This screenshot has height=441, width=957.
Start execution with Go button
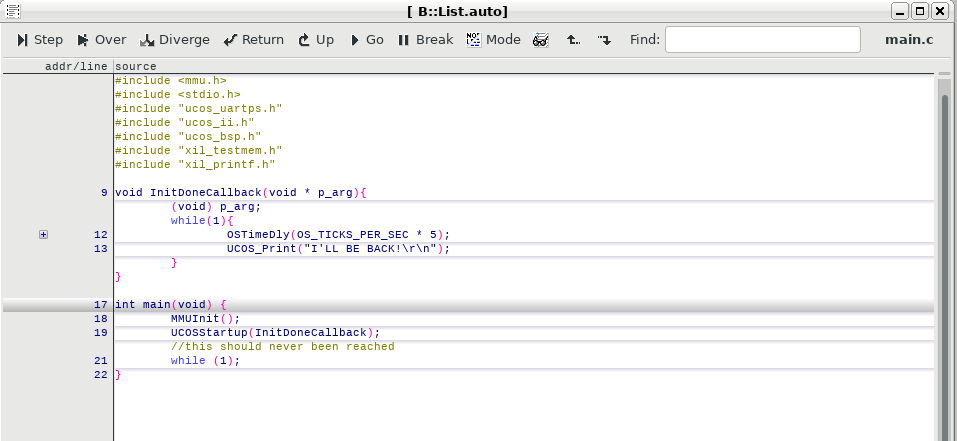point(366,40)
